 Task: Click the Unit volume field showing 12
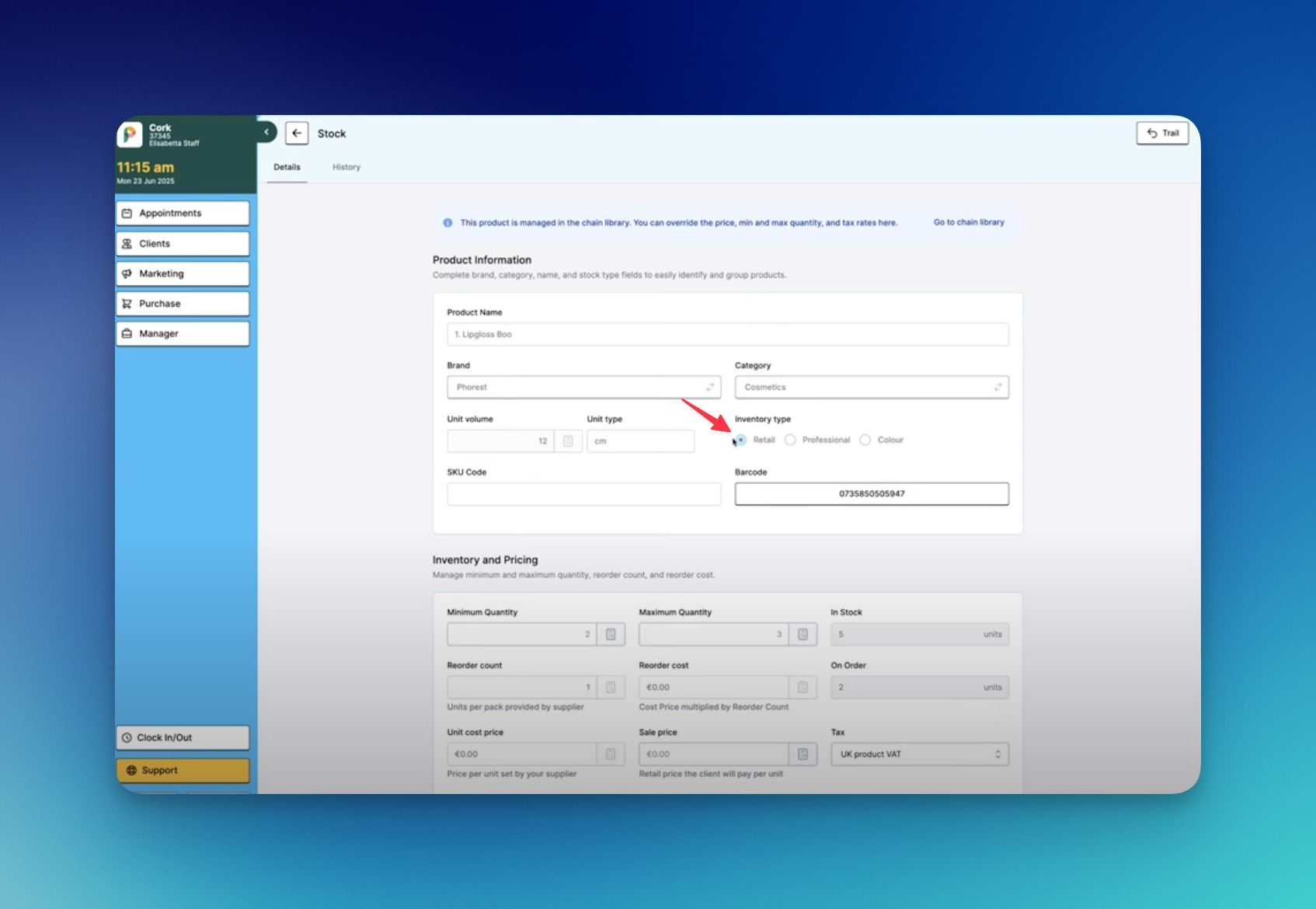[500, 441]
